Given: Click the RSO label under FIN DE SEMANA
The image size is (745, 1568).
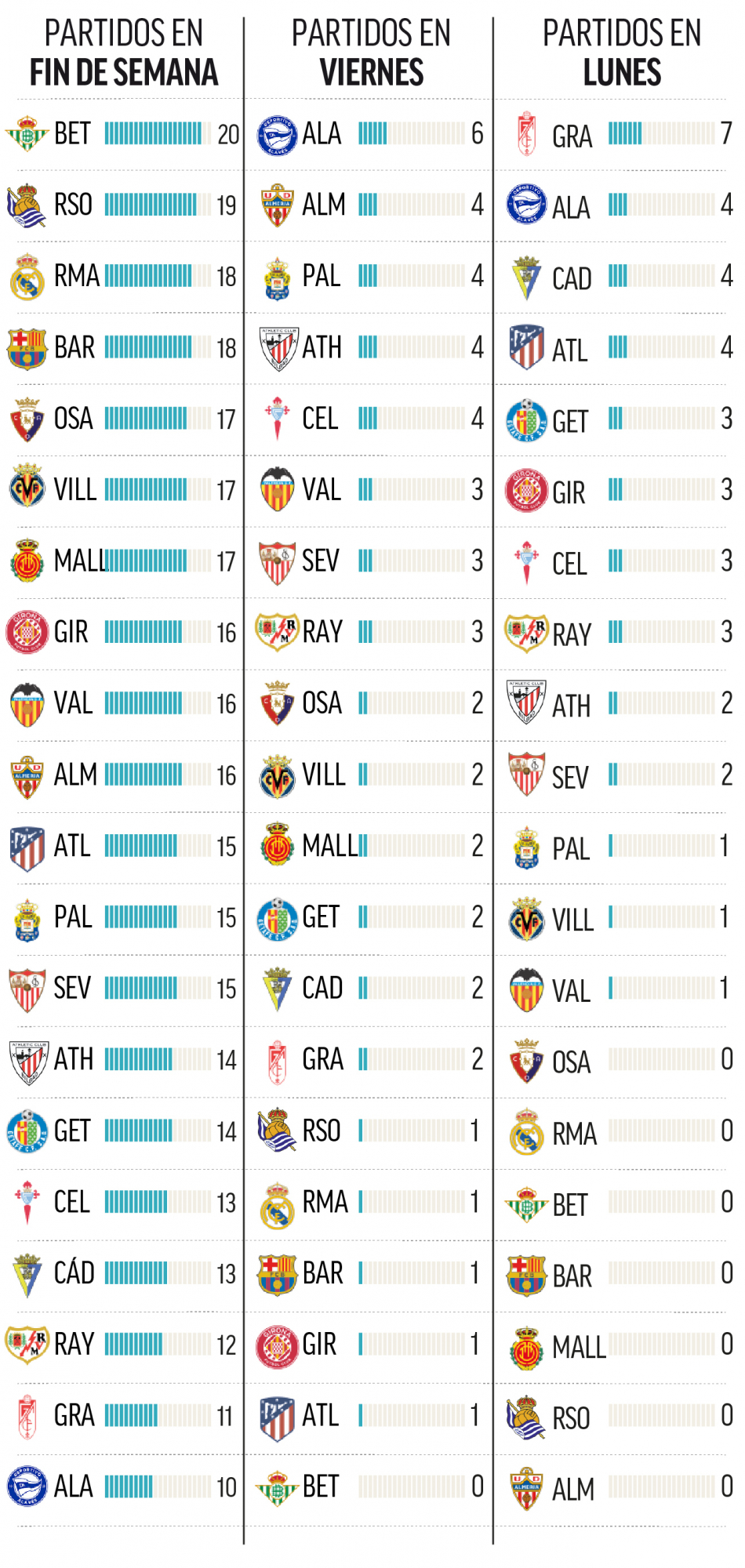Looking at the screenshot, I should (73, 205).
